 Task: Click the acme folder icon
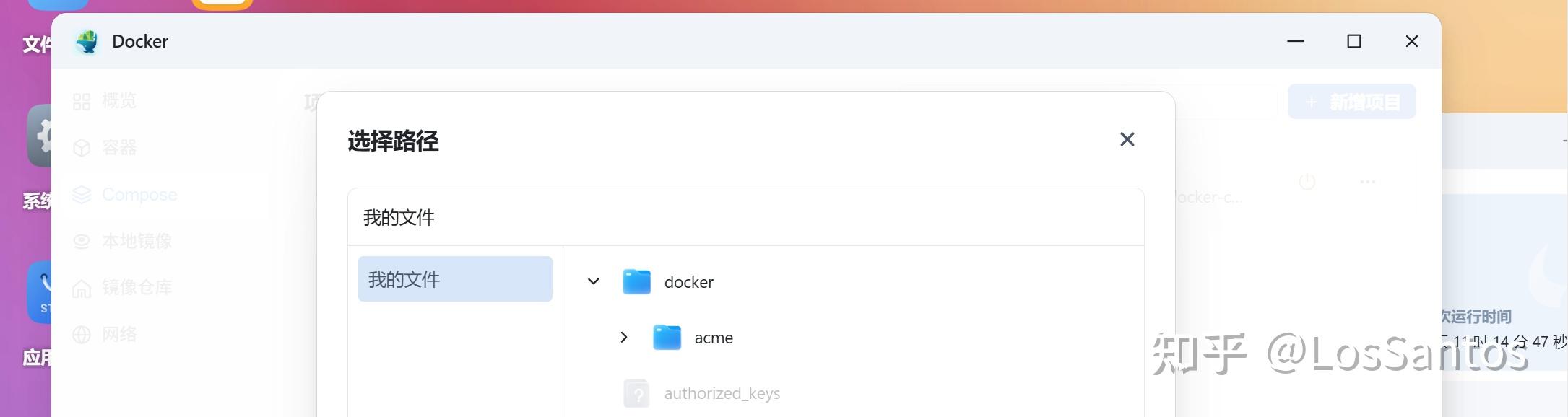coord(664,337)
